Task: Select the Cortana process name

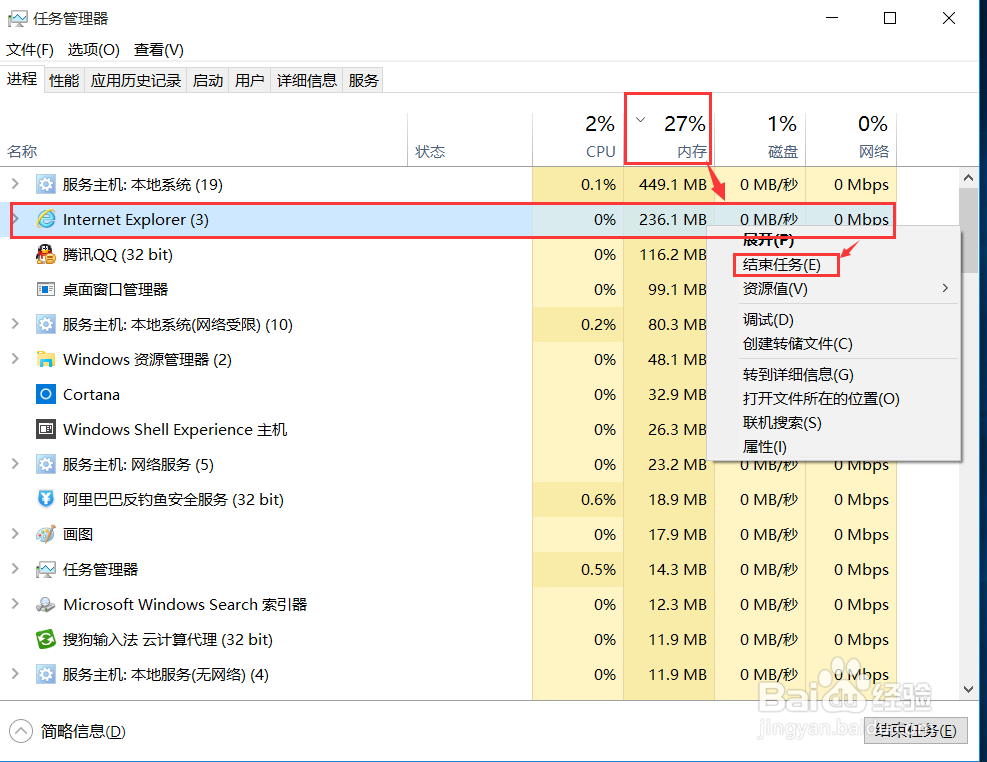Action: click(x=91, y=395)
